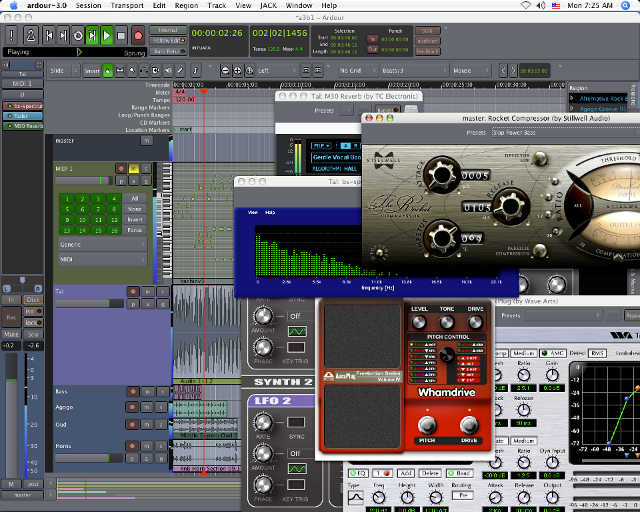The width and height of the screenshot is (640, 512).
Task: Select the zoom magnifier tool
Action: (132, 71)
